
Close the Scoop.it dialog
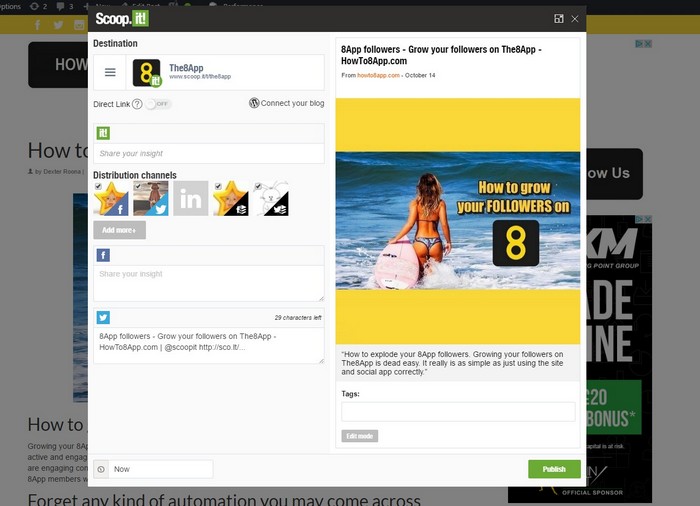575,19
